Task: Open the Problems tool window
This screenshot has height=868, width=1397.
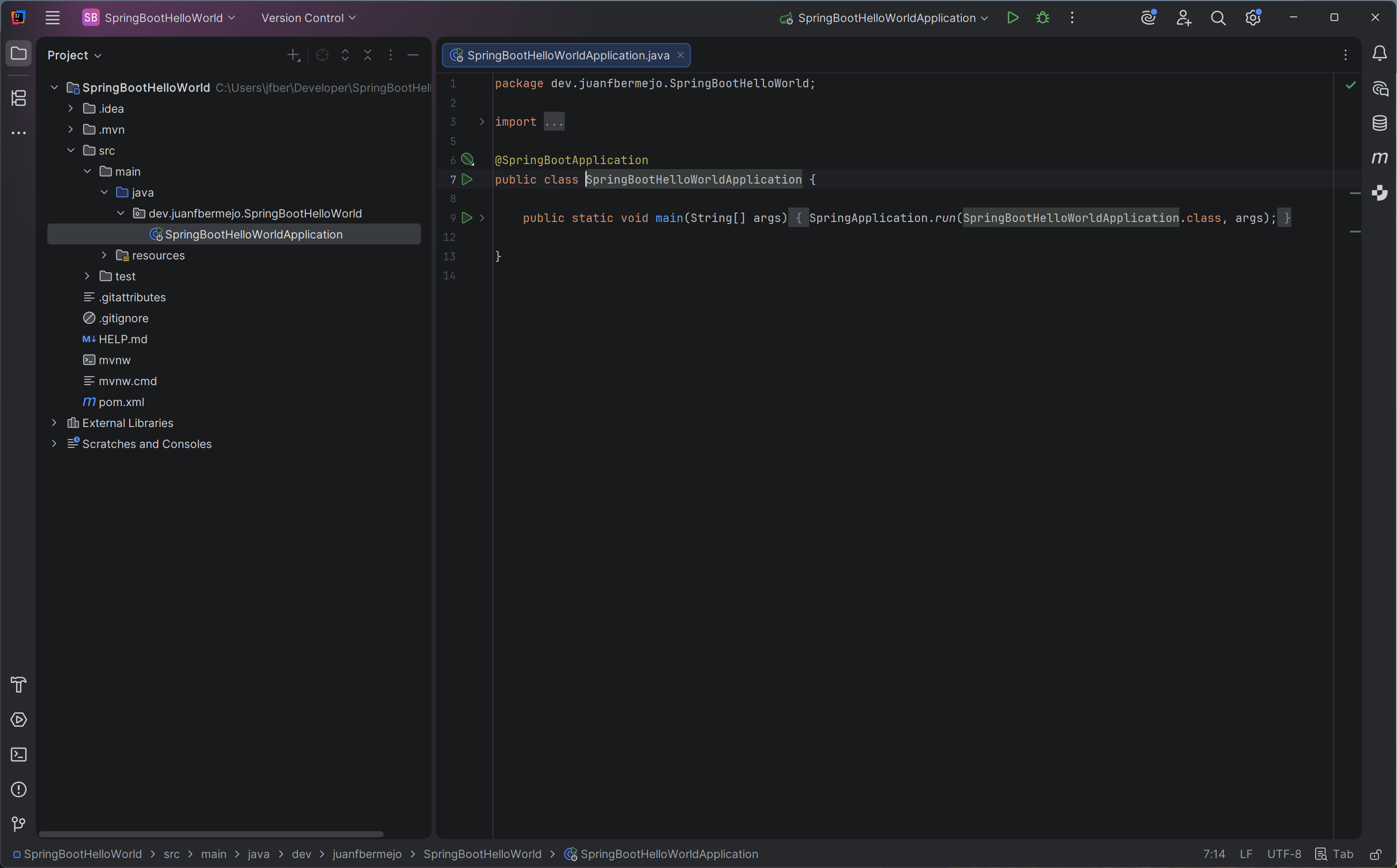Action: pos(19,790)
